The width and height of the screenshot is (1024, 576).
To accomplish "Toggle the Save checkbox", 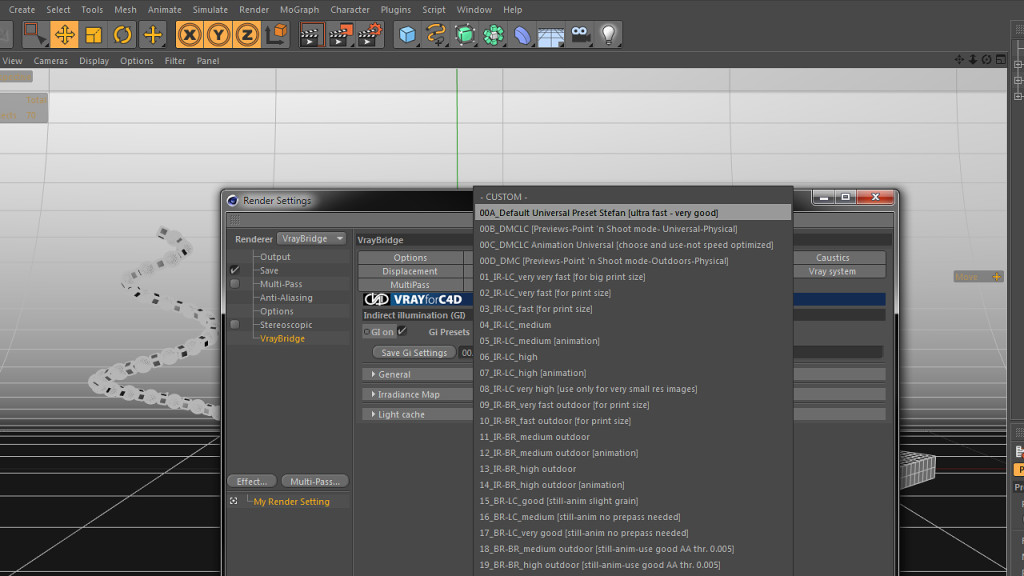I will 234,270.
